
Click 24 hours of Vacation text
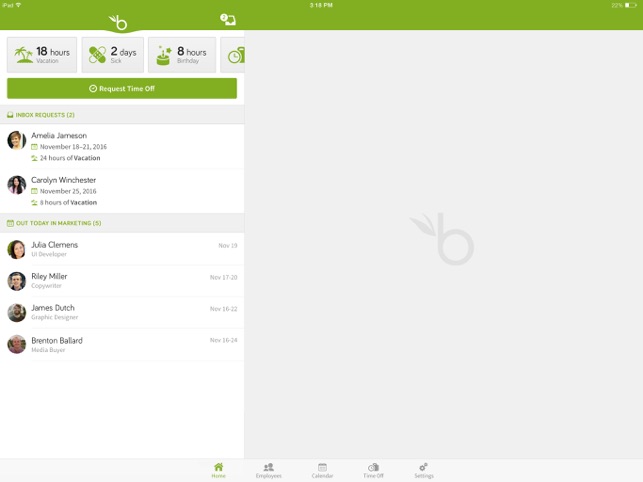coord(70,158)
